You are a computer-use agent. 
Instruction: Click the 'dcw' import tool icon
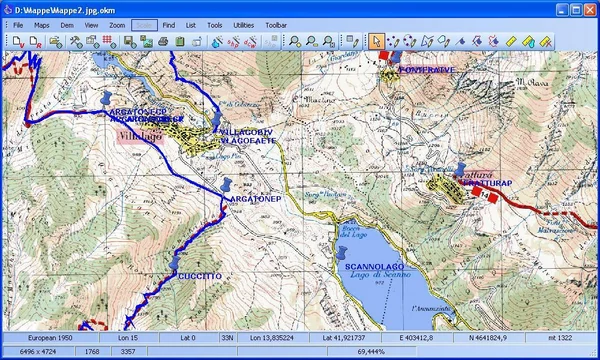[250, 41]
